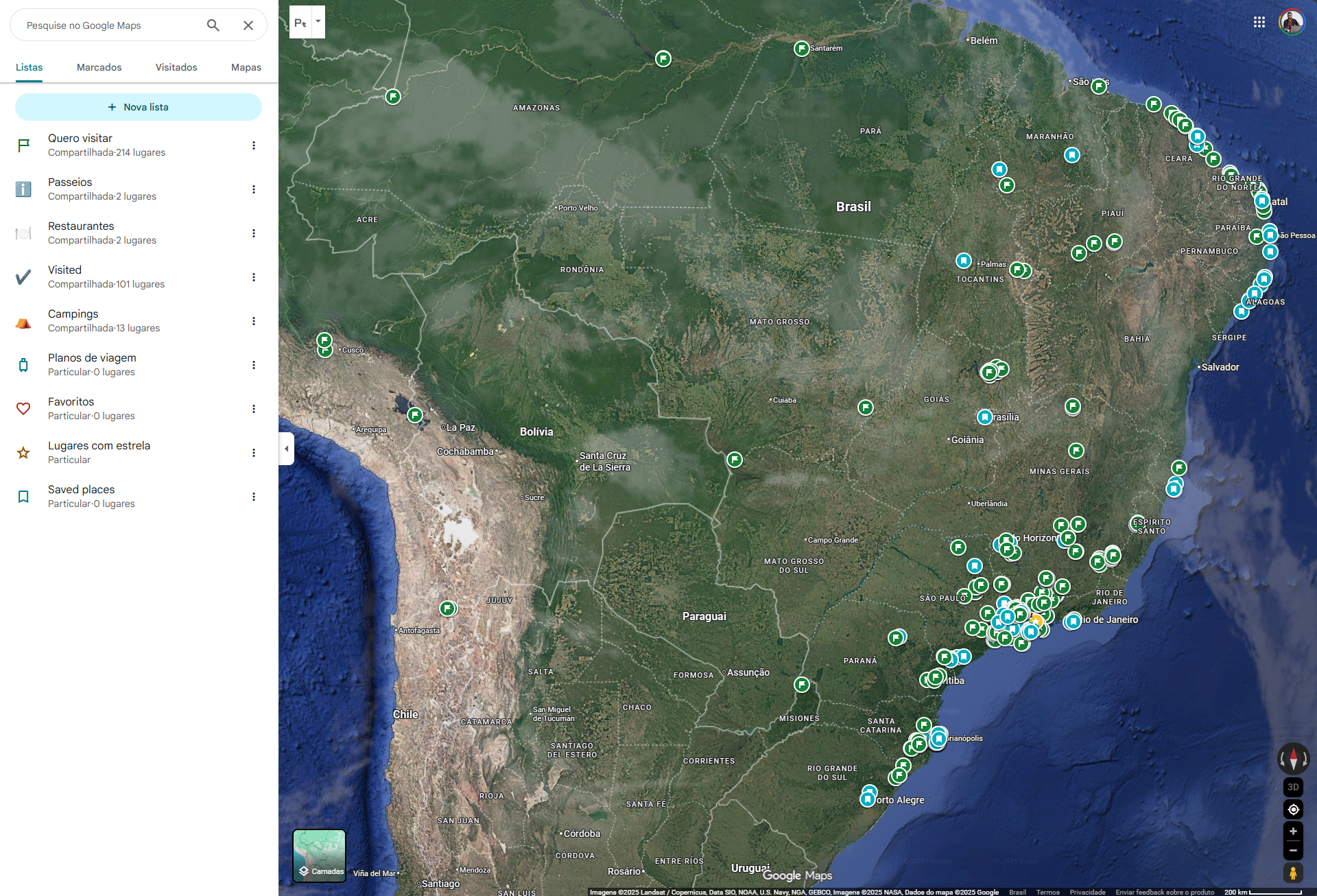Open the Camadas layers thumbnail
This screenshot has width=1317, height=896.
(319, 855)
